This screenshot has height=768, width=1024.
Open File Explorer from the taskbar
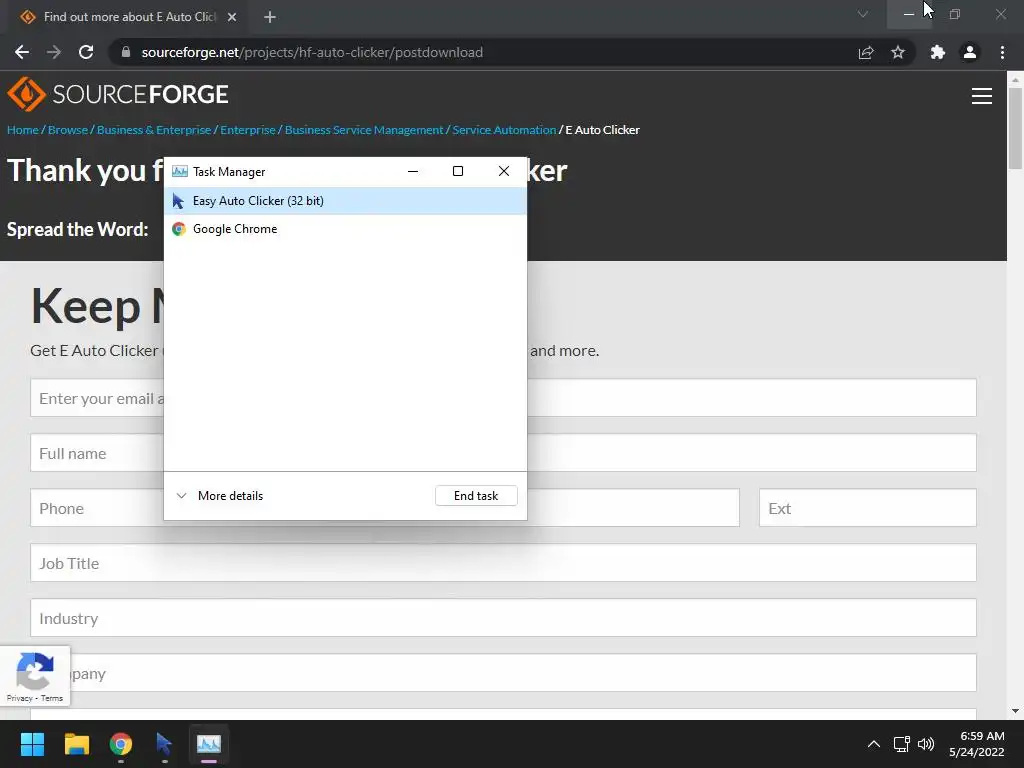pyautogui.click(x=76, y=744)
